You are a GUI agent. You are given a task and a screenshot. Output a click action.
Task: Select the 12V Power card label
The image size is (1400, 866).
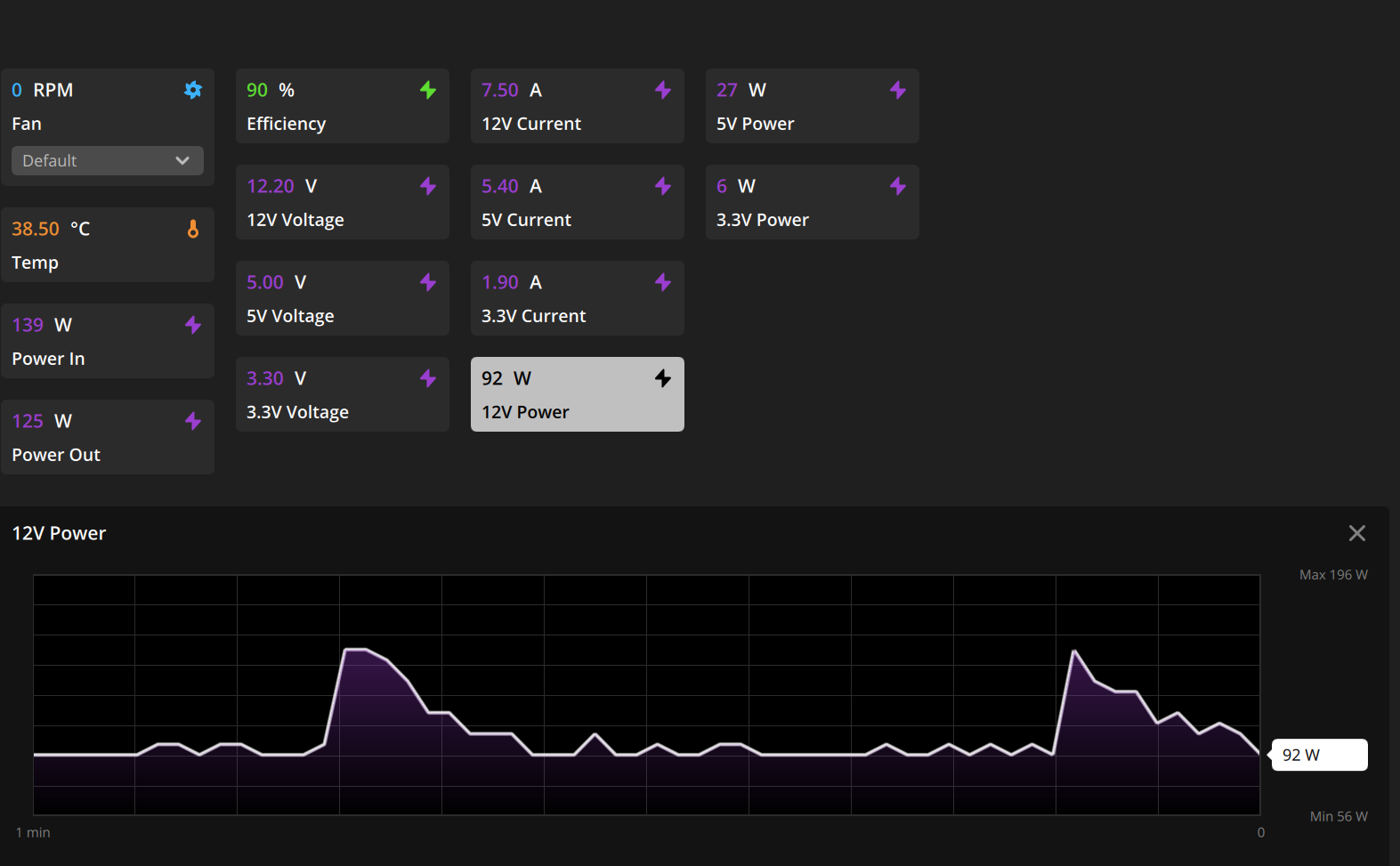tap(525, 412)
